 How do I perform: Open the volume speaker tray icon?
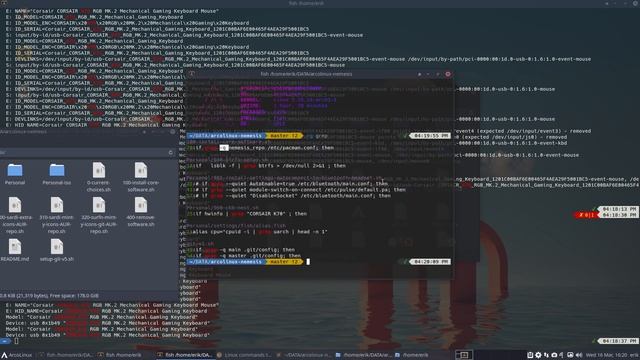[x=579, y=355]
